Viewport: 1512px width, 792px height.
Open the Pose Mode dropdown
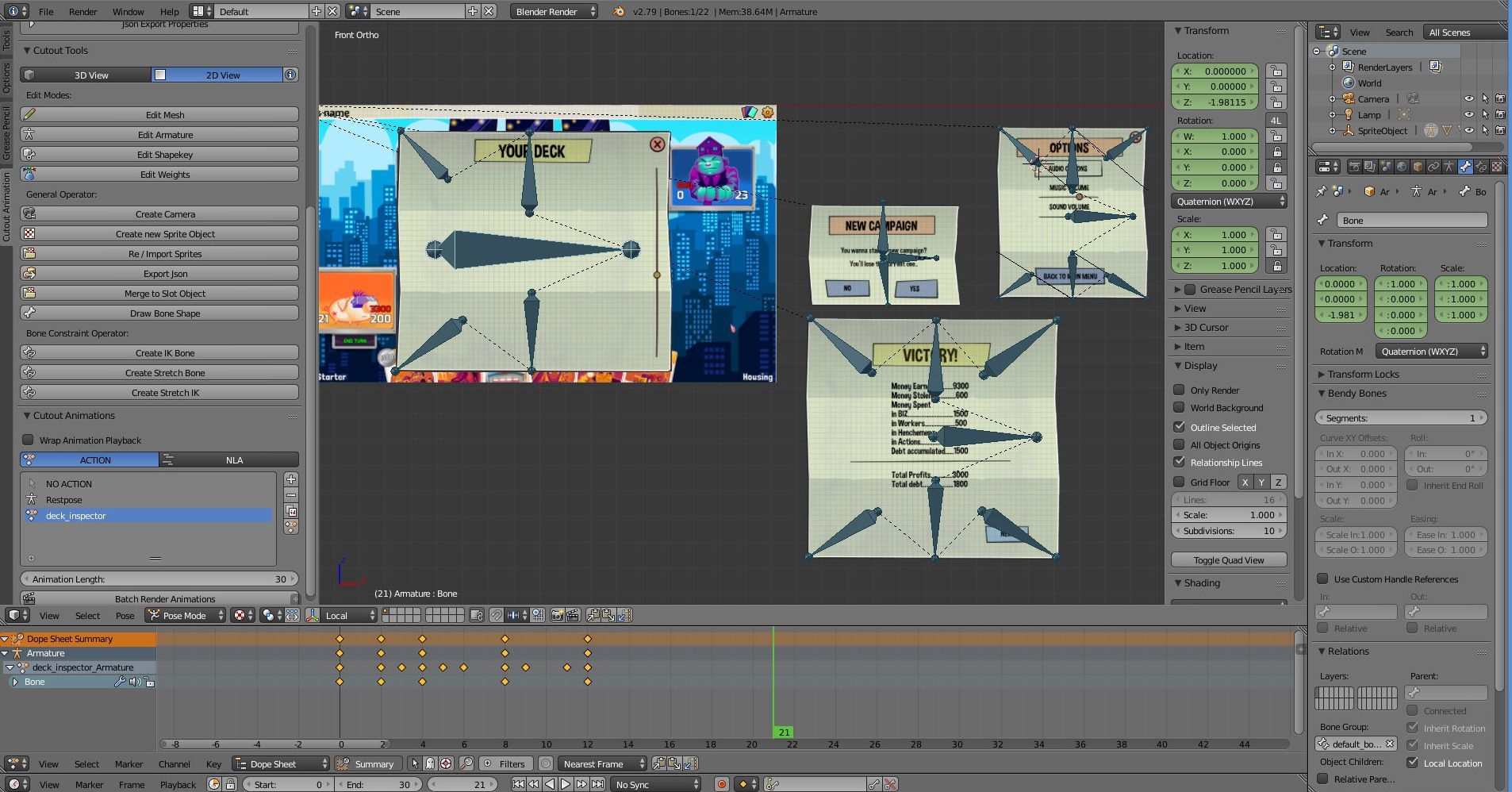[185, 615]
